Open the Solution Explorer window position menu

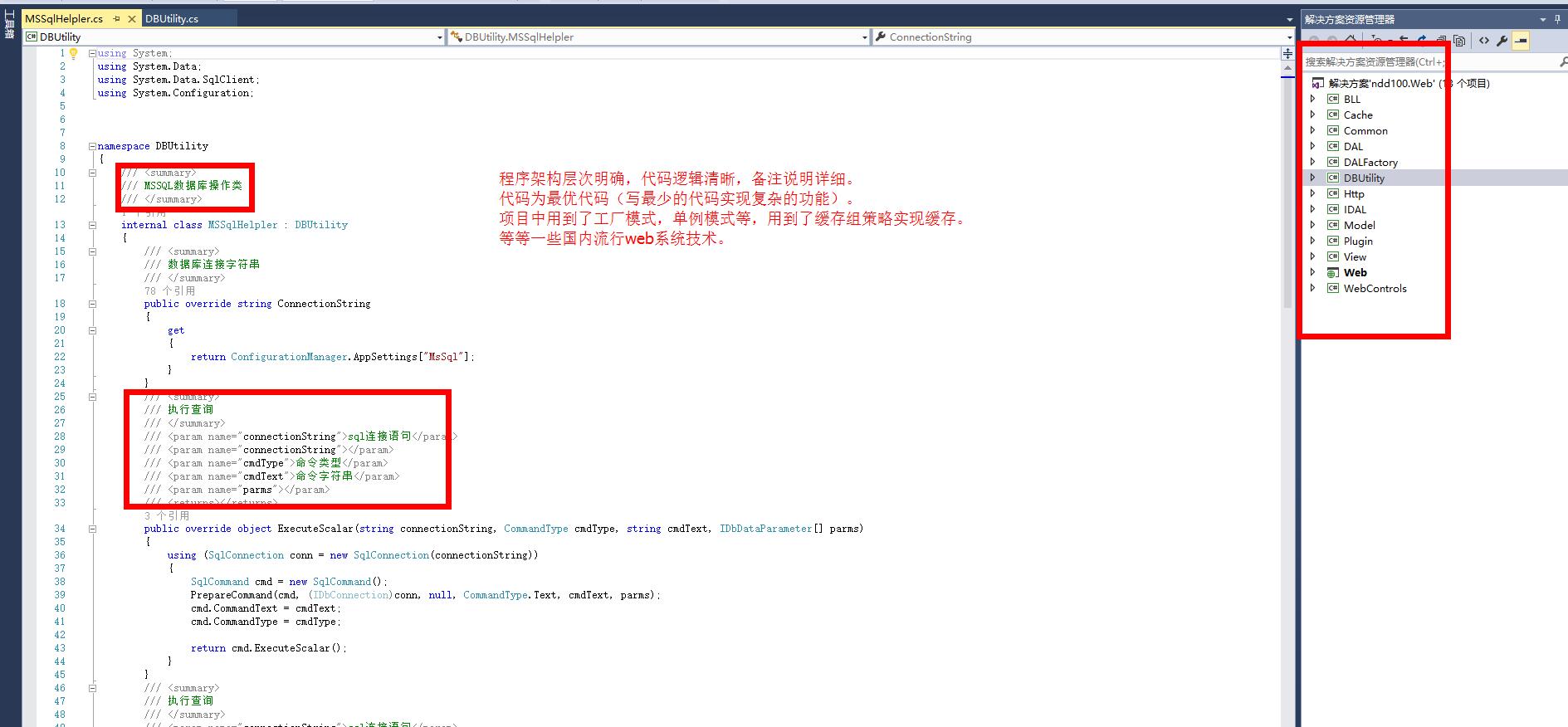click(1543, 18)
